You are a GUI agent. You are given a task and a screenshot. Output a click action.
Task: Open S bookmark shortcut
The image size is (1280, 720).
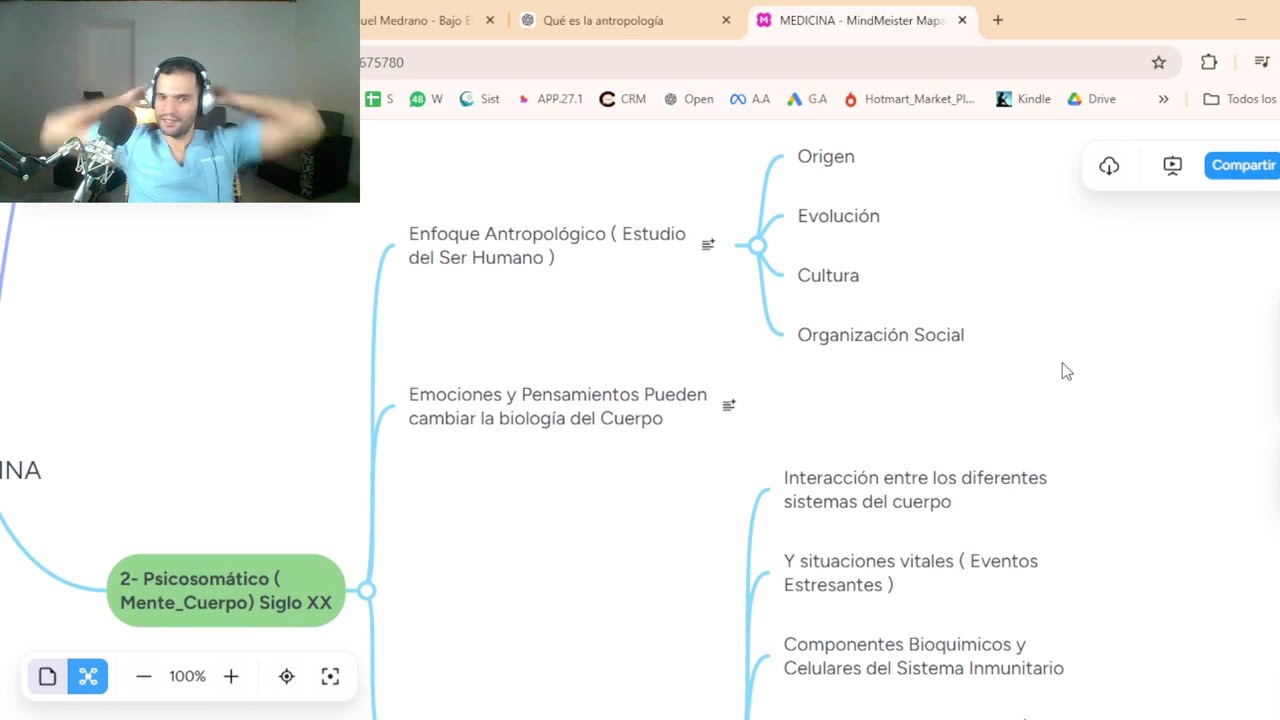(x=379, y=99)
